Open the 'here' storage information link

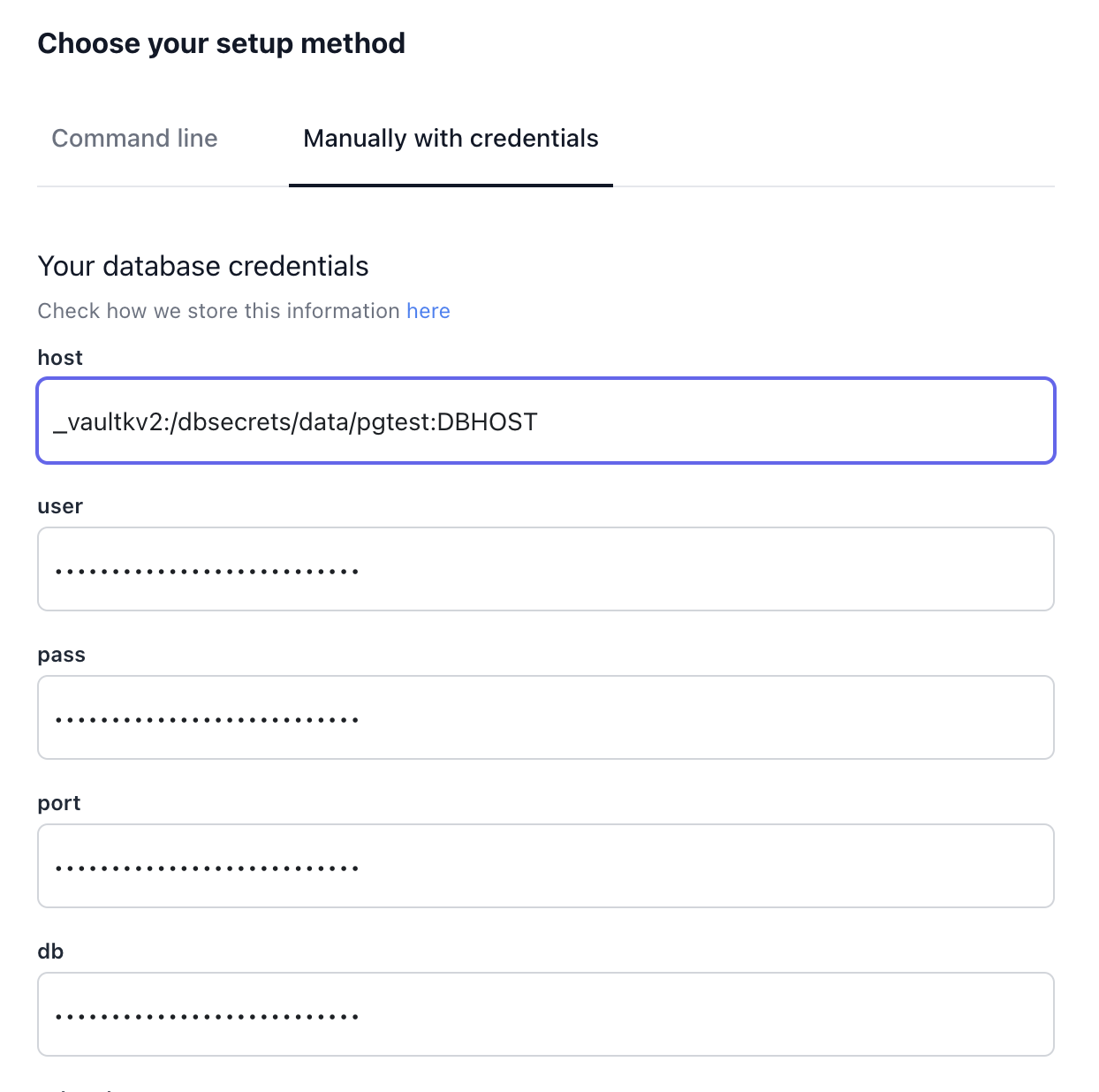[x=428, y=311]
